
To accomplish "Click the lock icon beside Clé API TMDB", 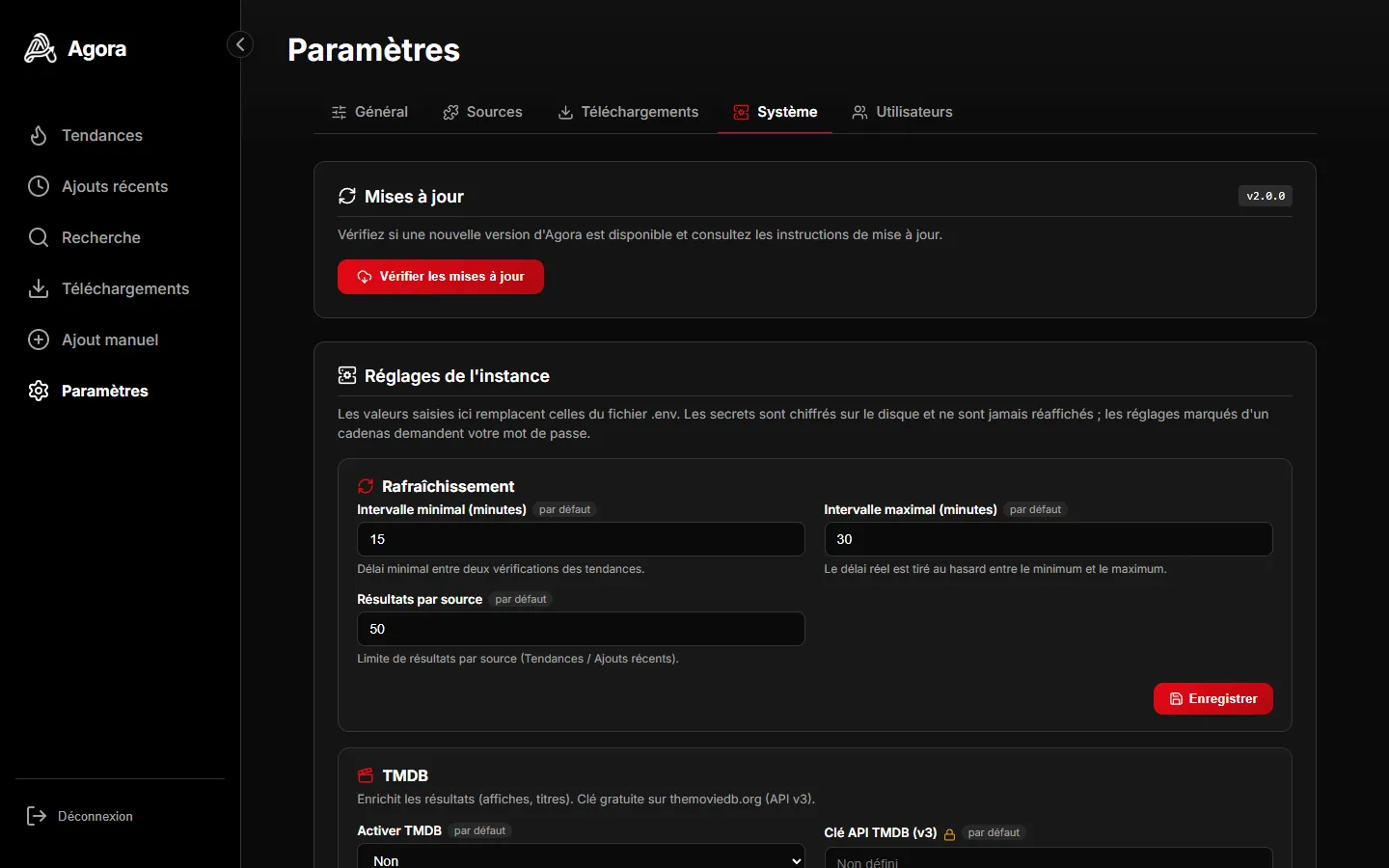I will click(949, 834).
